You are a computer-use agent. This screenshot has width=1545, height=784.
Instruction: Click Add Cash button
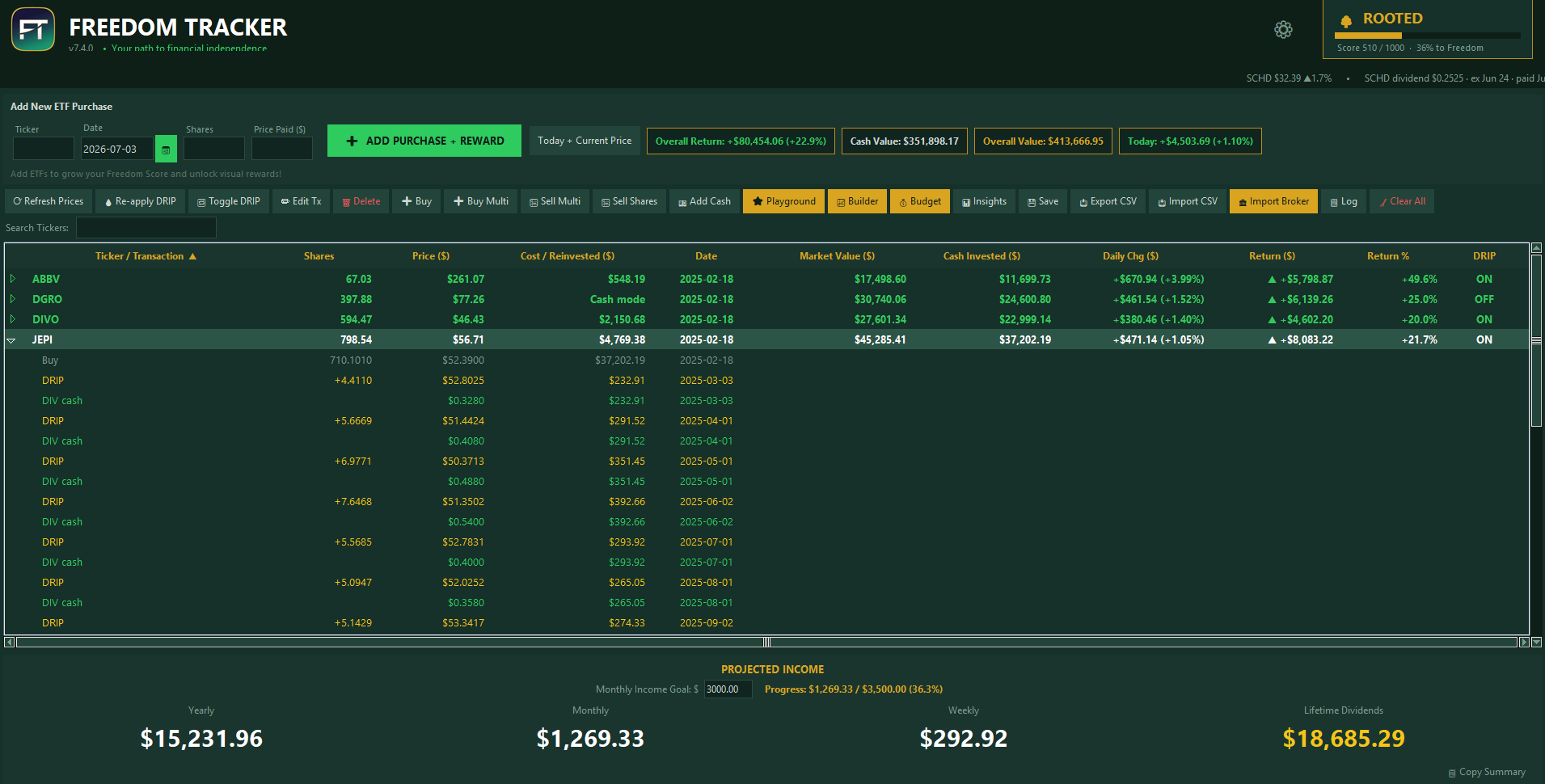704,201
